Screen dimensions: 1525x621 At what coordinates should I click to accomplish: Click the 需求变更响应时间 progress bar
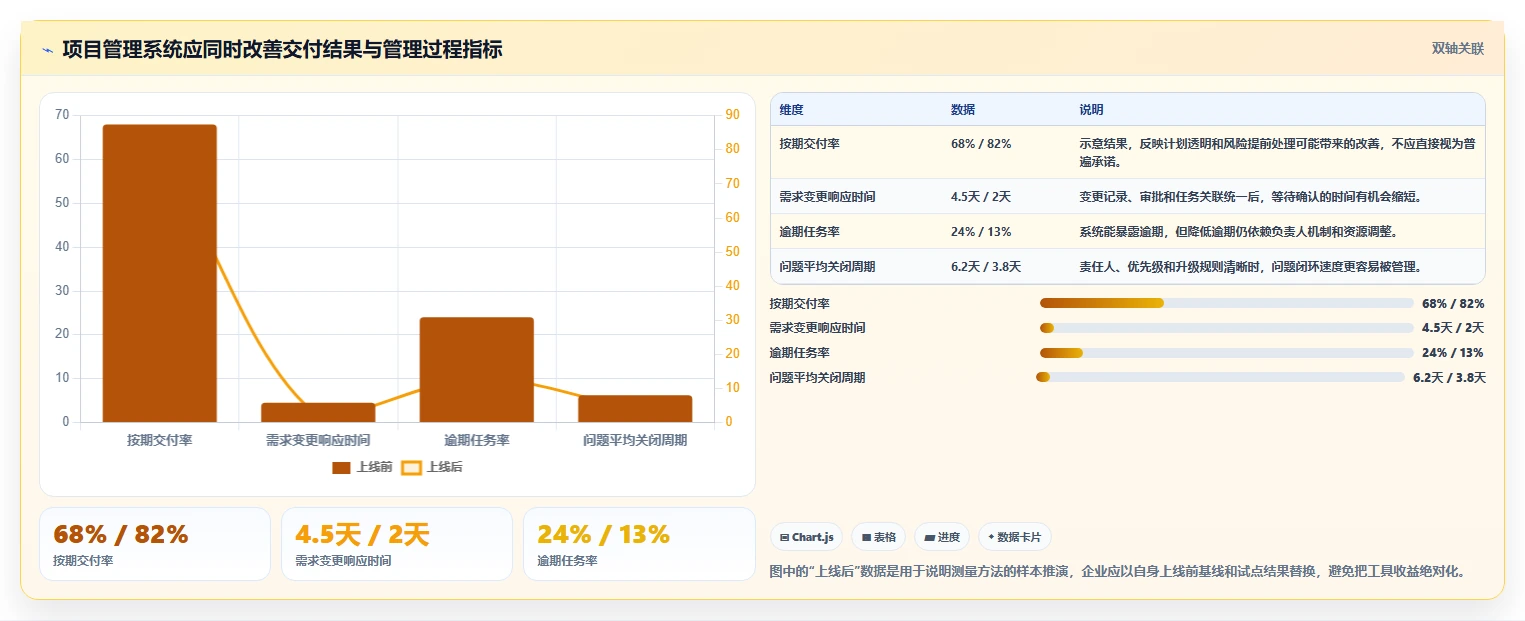(1226, 328)
